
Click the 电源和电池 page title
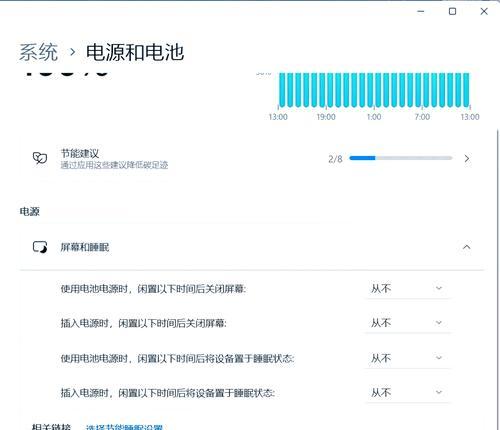pyautogui.click(x=135, y=52)
